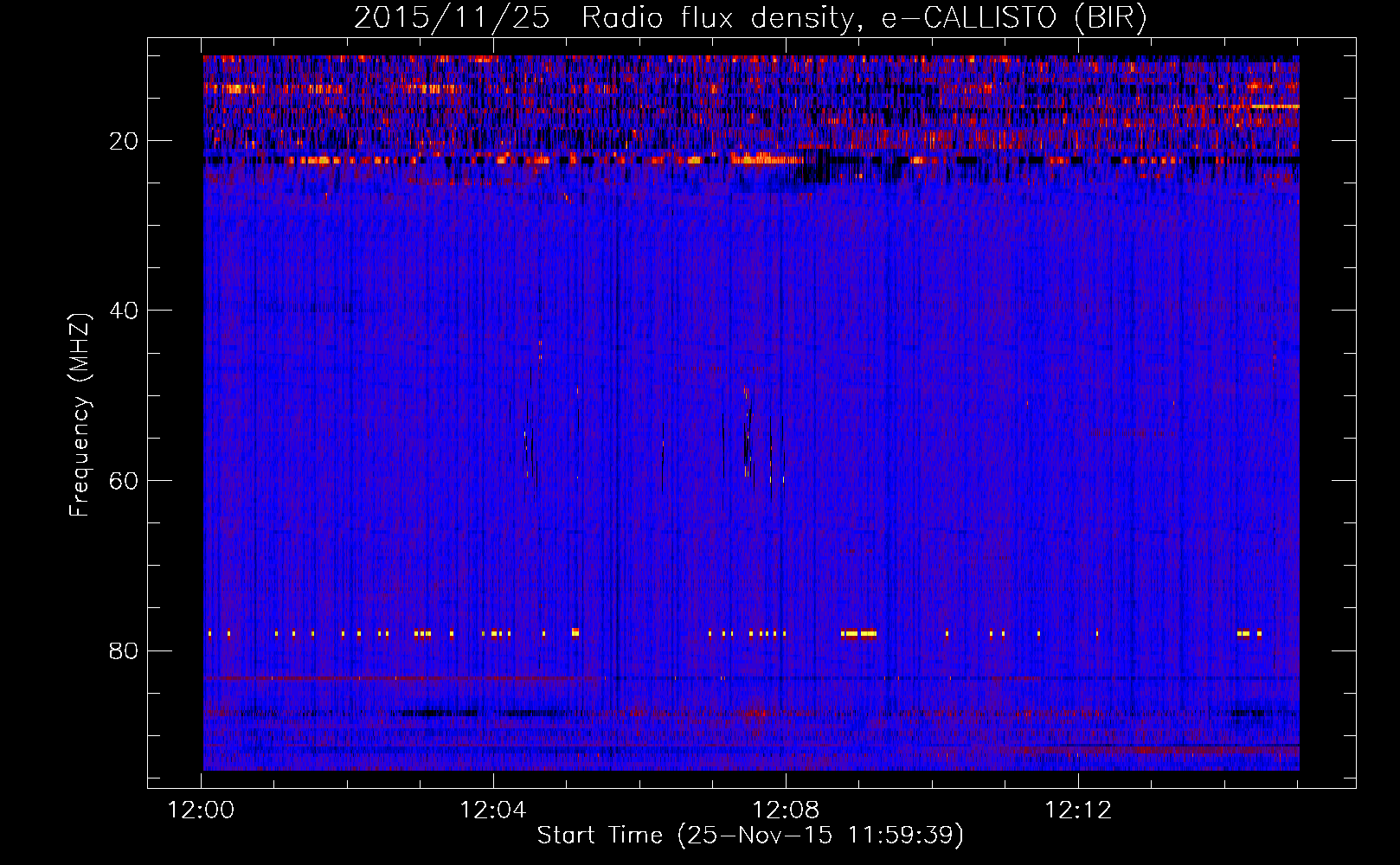Image resolution: width=1400 pixels, height=865 pixels.
Task: Select the 'Frequency (MHZ)' axis label
Action: (80, 415)
